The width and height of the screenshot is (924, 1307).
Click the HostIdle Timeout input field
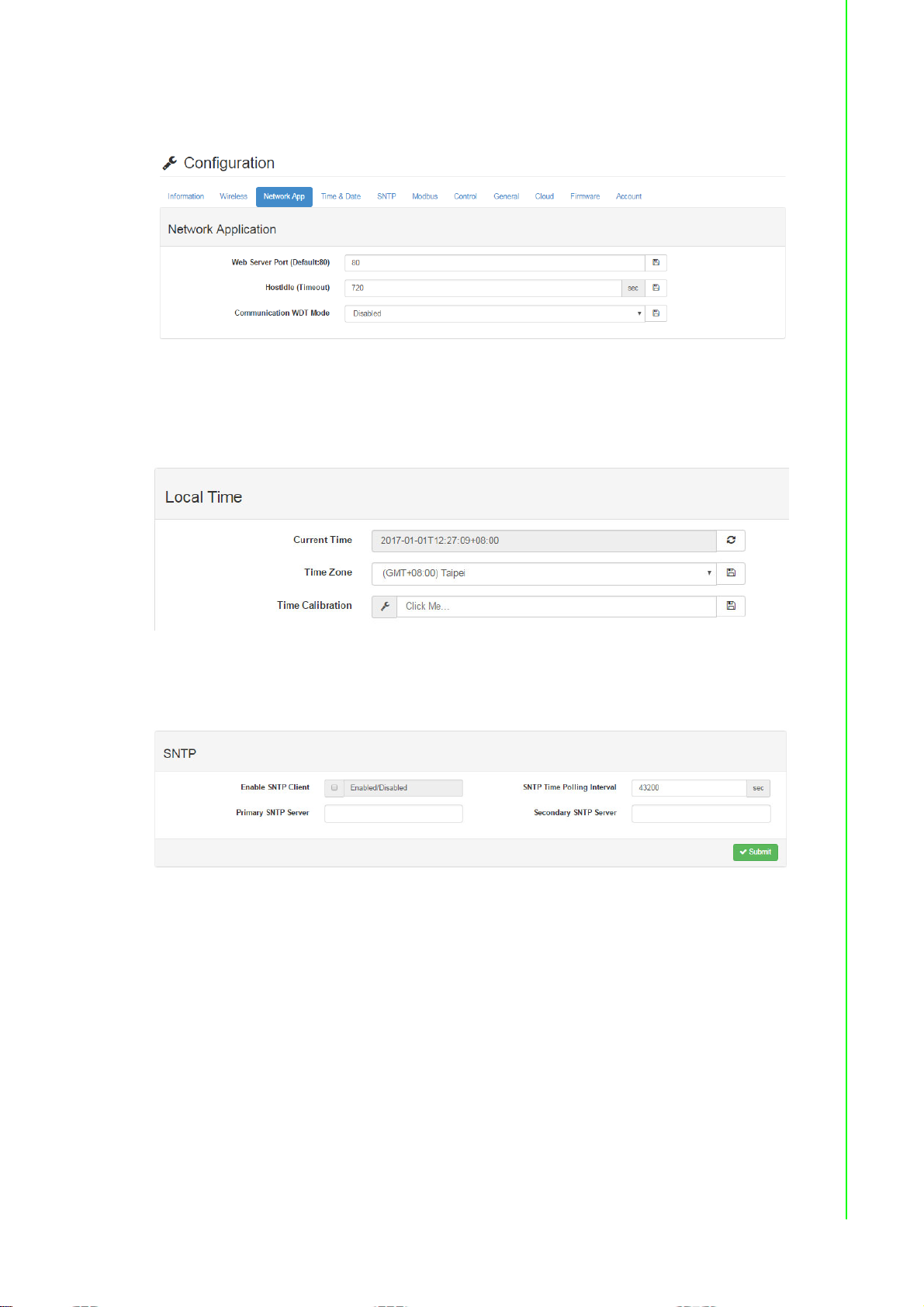pyautogui.click(x=483, y=288)
